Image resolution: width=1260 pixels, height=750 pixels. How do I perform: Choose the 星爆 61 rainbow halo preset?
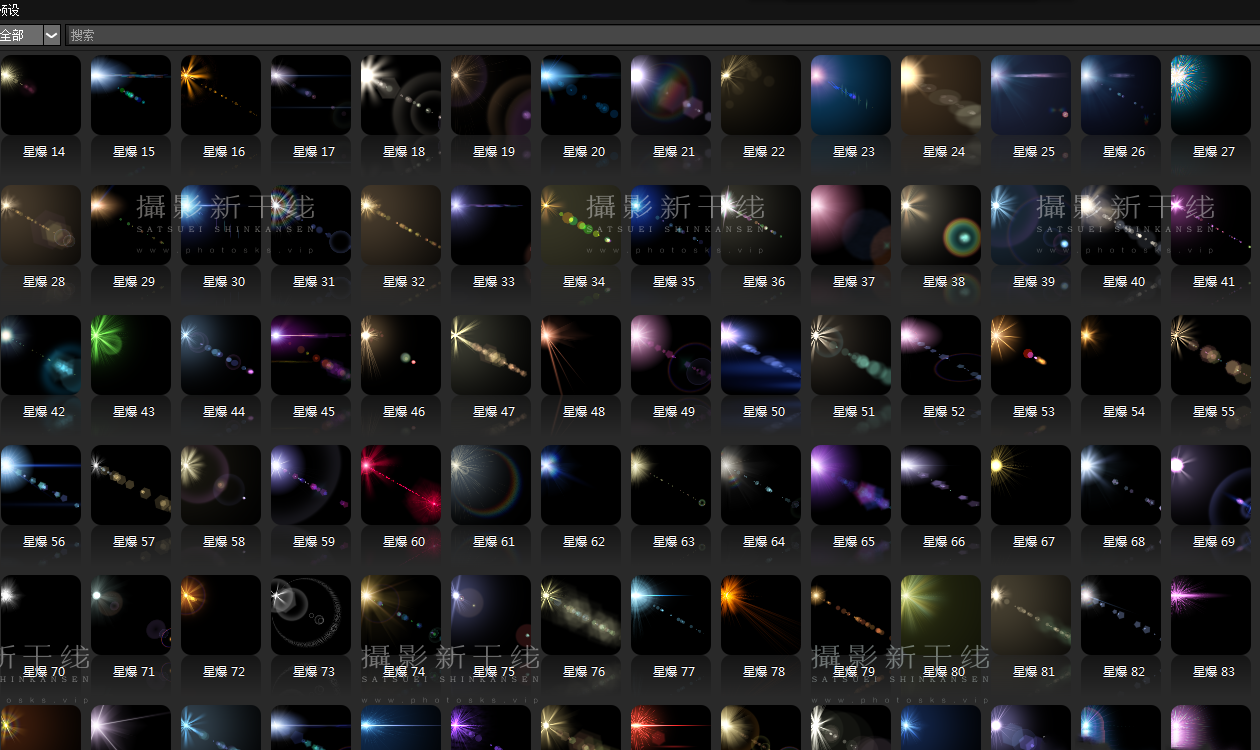(491, 485)
